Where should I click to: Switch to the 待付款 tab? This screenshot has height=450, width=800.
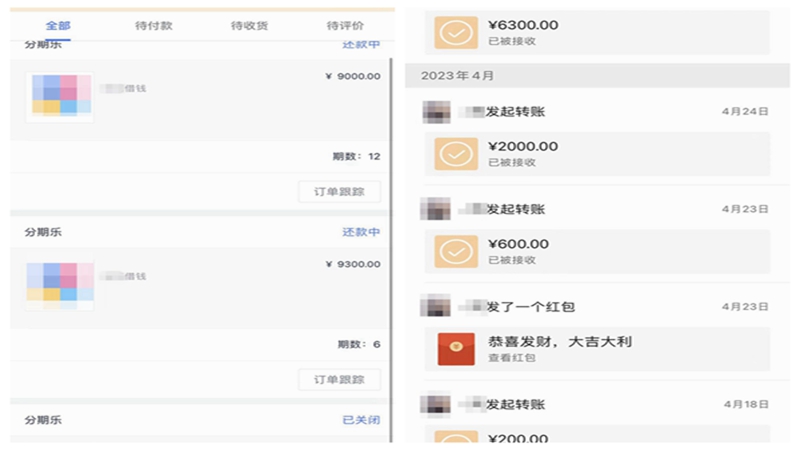tap(153, 25)
